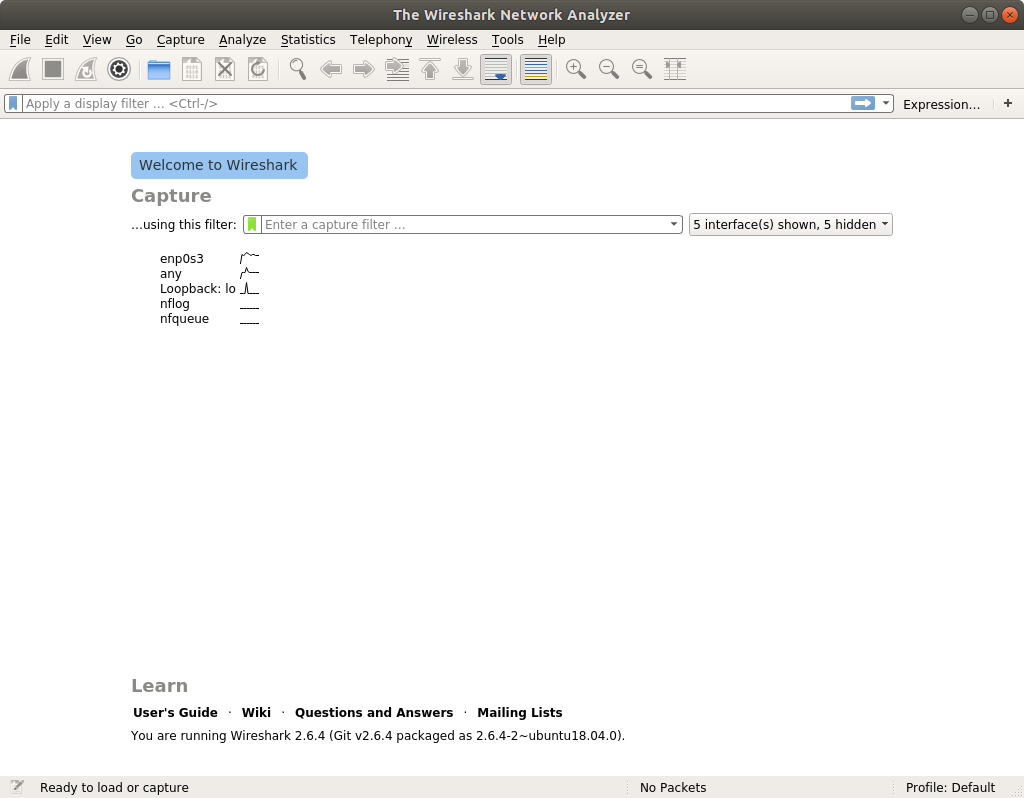This screenshot has width=1024, height=798.
Task: Toggle packet colorization rules button
Action: pyautogui.click(x=536, y=69)
